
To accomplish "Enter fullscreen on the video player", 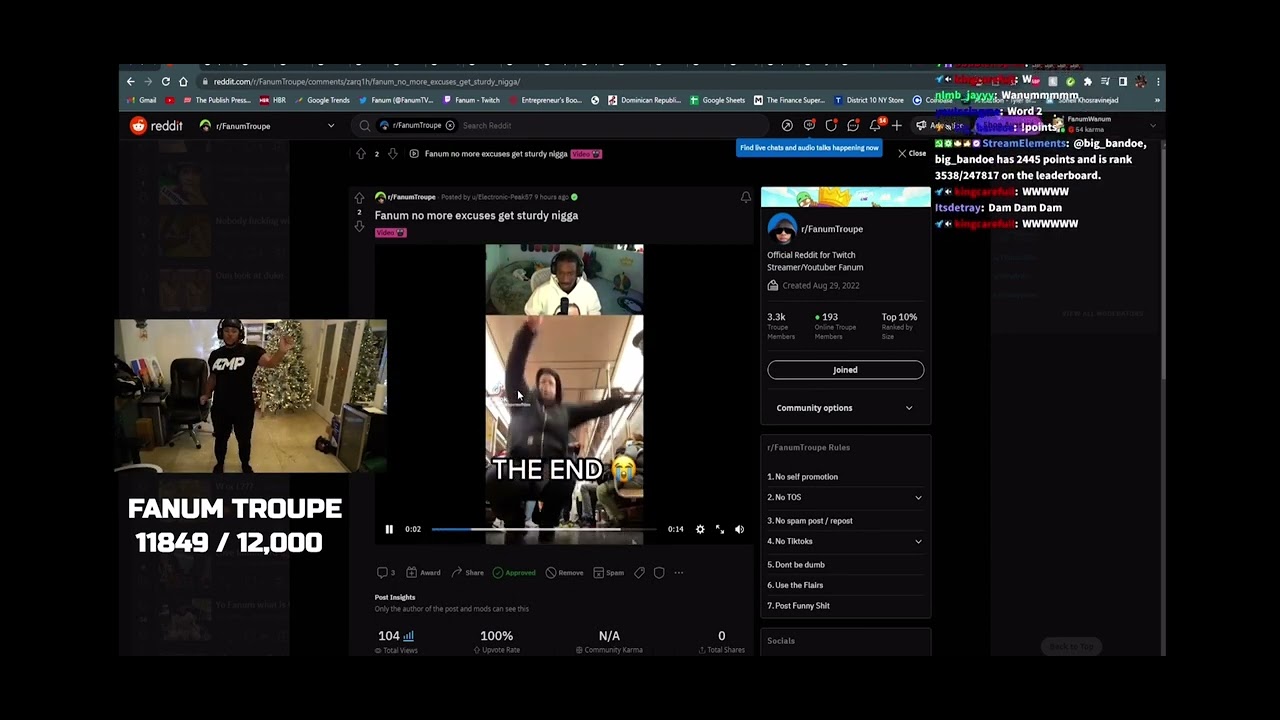I will [x=719, y=529].
